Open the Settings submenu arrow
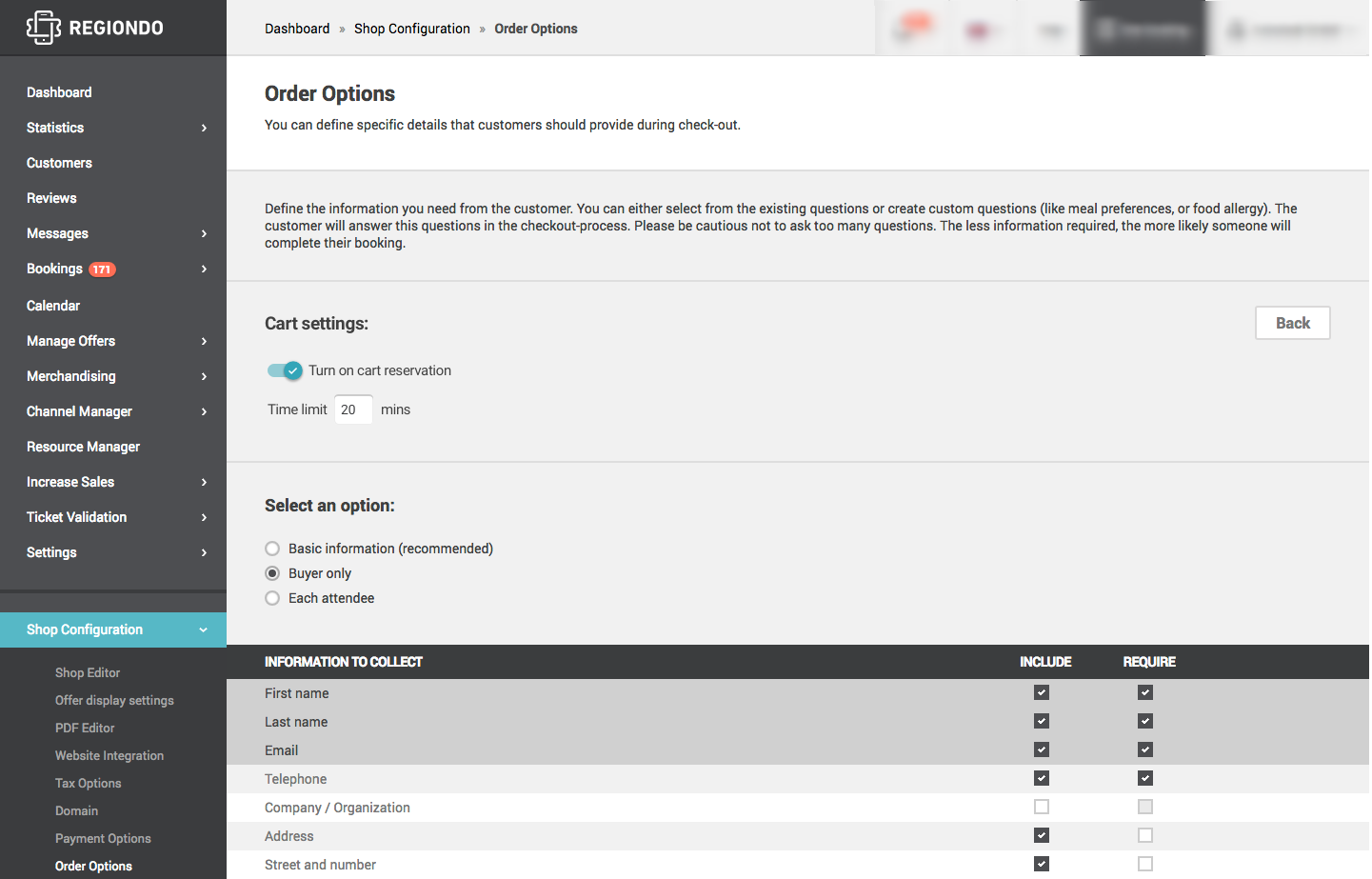 point(204,552)
